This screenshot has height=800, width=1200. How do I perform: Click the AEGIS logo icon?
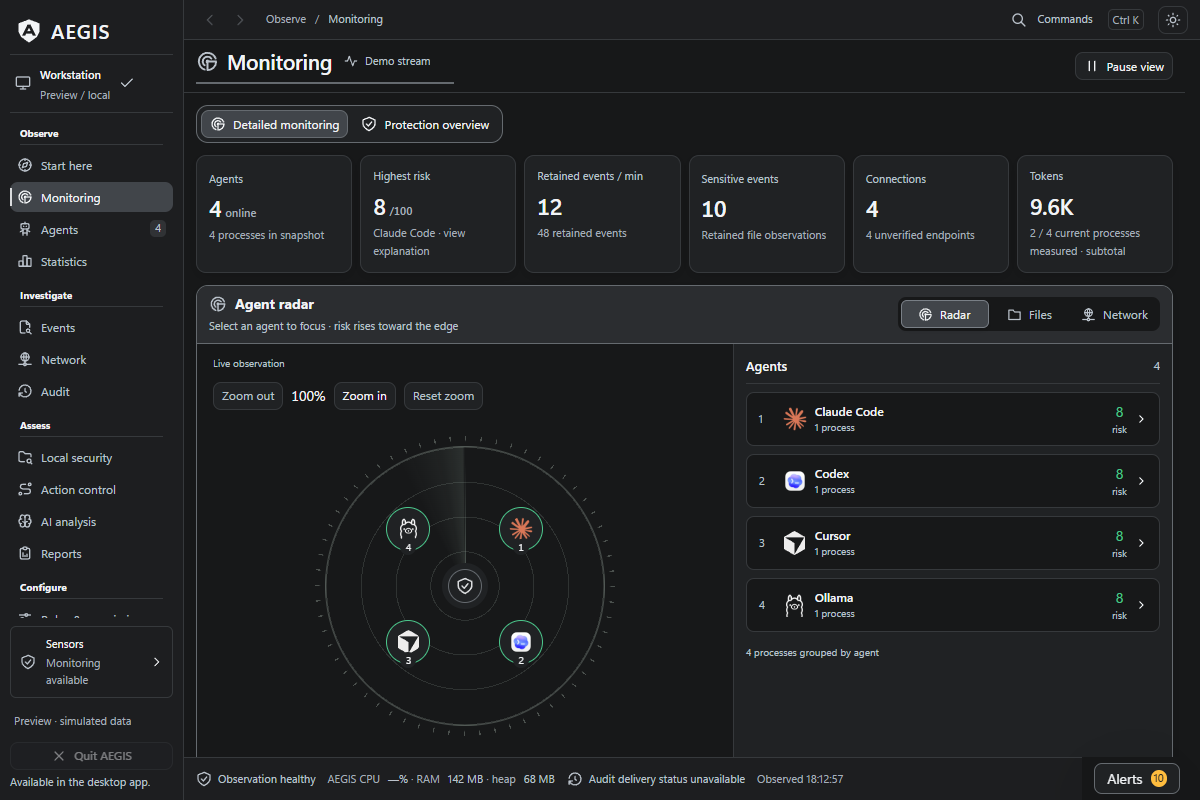coord(29,32)
